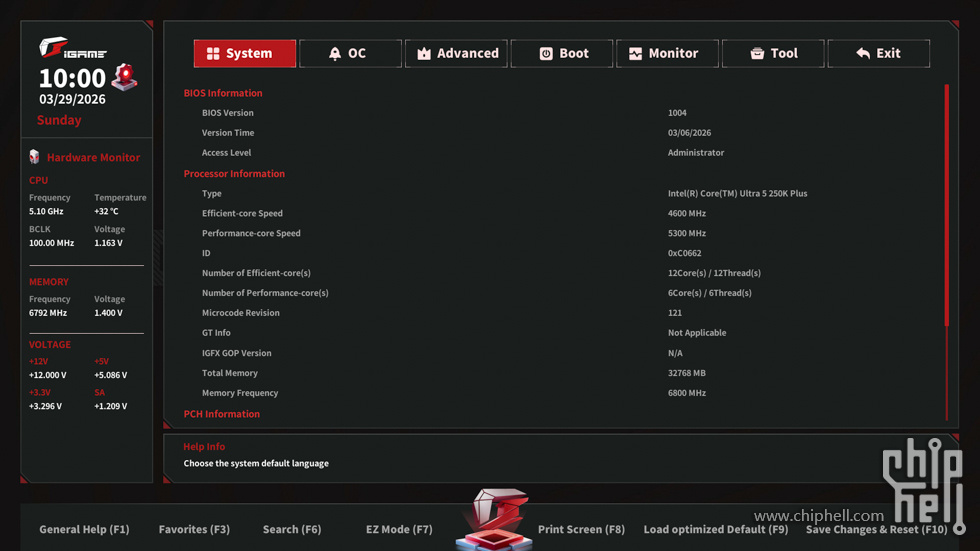Click the Hardware Monitor heading
980x551 pixels.
pos(93,157)
